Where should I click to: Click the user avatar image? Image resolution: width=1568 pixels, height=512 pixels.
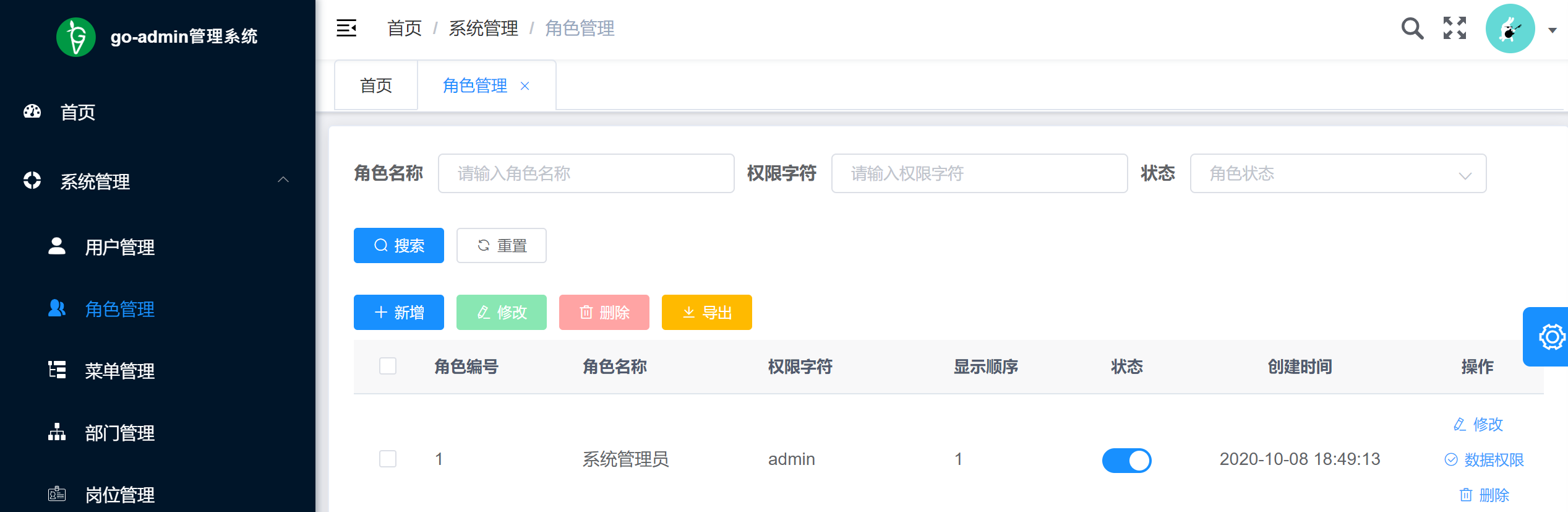(x=1509, y=28)
